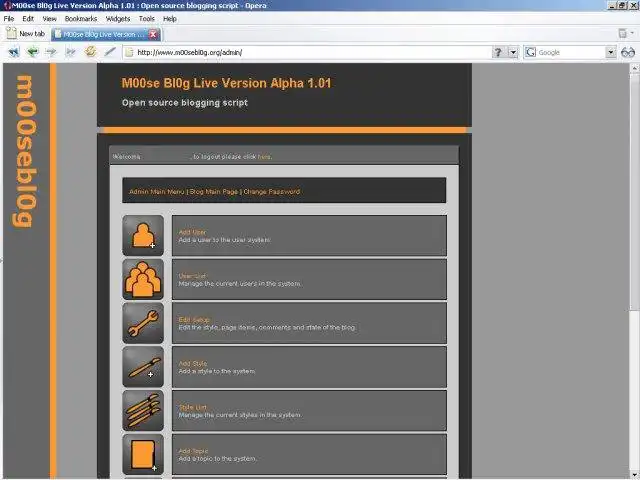Open the User List group icon
Image resolution: width=640 pixels, height=480 pixels.
(x=143, y=279)
